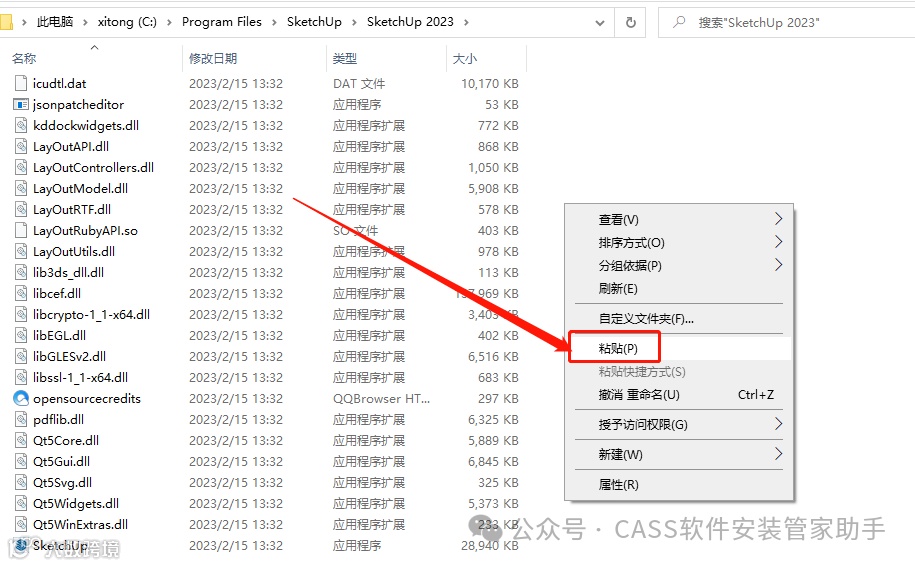Click the icudtl.dat file icon
Image resolution: width=915 pixels, height=566 pixels.
21,83
